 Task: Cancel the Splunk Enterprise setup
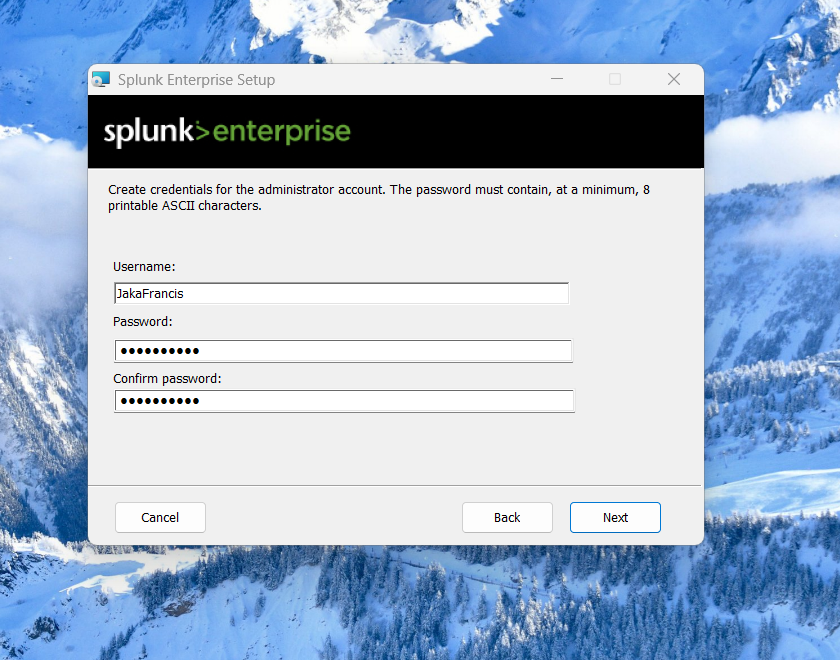(160, 518)
